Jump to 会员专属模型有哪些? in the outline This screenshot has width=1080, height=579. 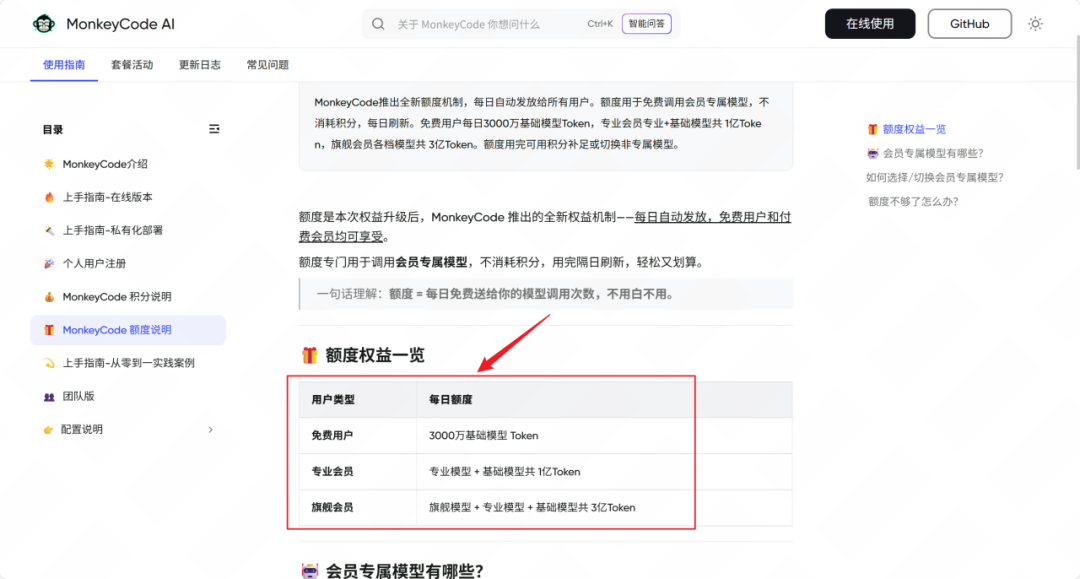[933, 154]
